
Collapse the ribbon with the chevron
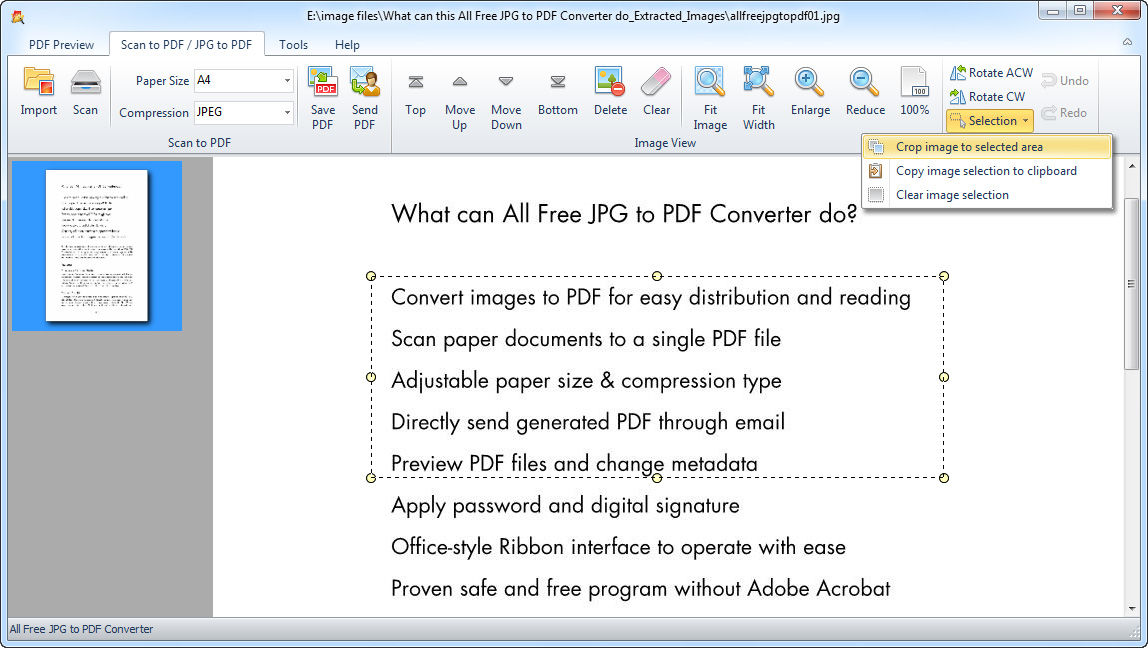1128,42
